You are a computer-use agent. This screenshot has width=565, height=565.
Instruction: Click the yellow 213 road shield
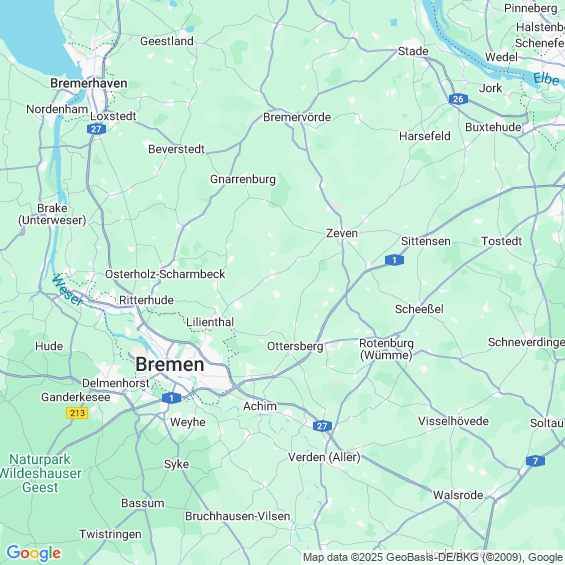(77, 413)
